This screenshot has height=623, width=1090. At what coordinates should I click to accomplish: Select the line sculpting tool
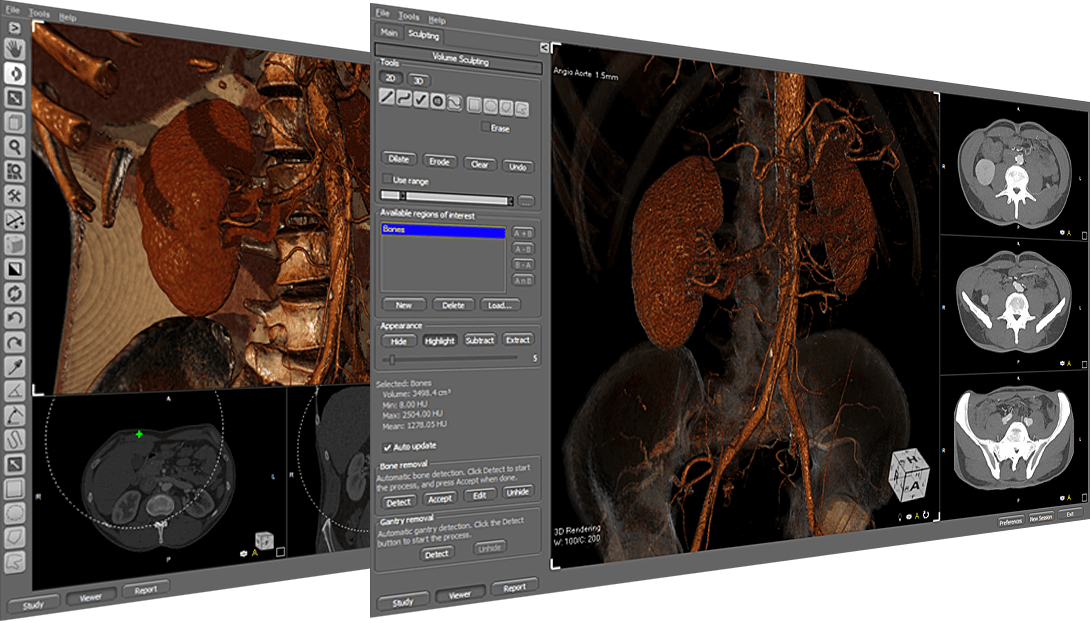[x=388, y=97]
